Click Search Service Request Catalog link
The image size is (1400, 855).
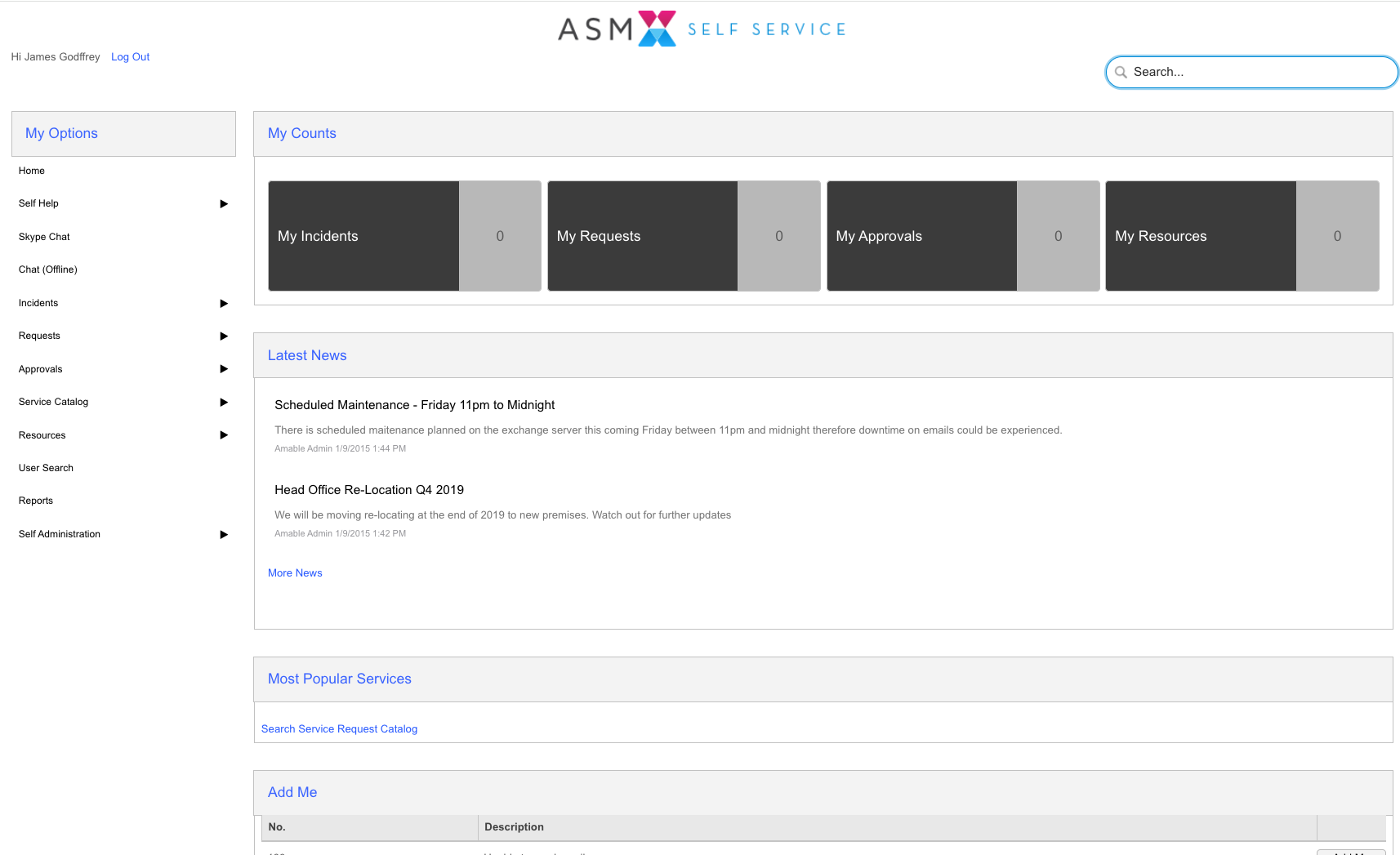click(339, 729)
